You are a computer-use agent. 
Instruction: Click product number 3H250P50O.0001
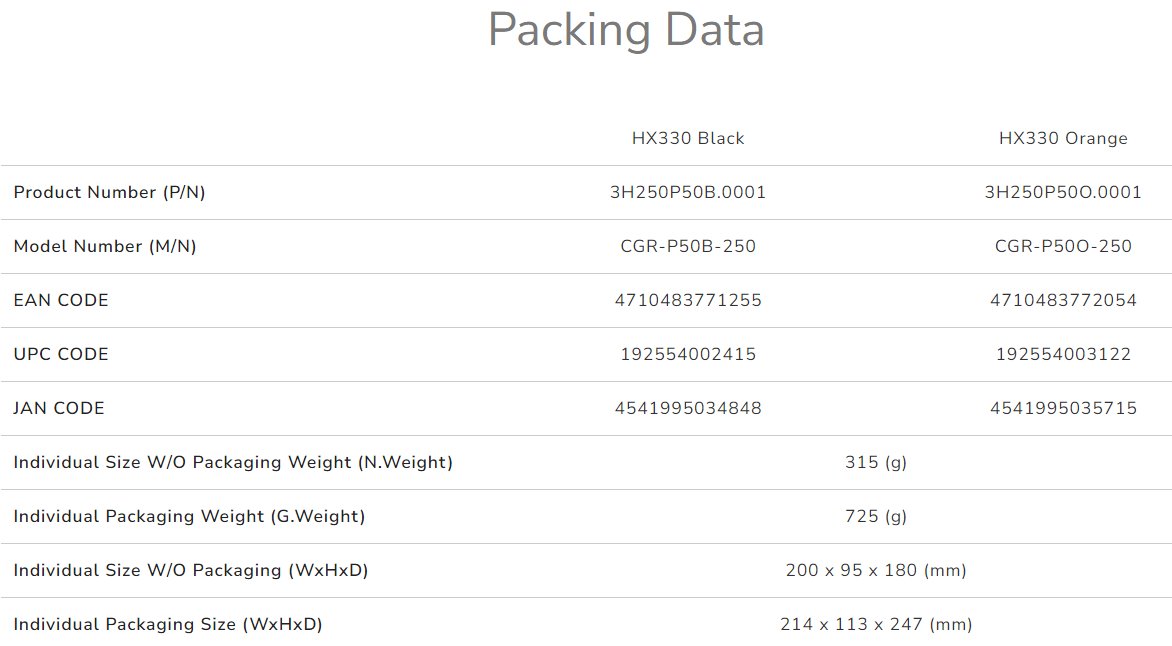click(1063, 193)
